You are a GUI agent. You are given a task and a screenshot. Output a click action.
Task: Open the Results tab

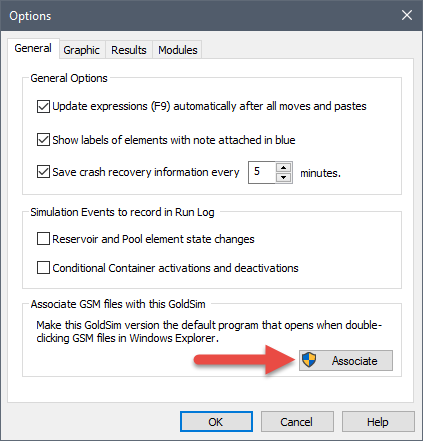coord(129,50)
